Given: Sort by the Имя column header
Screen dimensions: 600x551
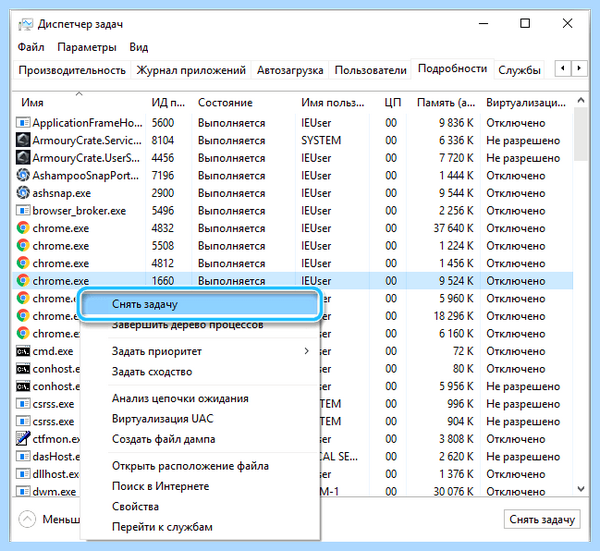Looking at the screenshot, I should point(79,103).
